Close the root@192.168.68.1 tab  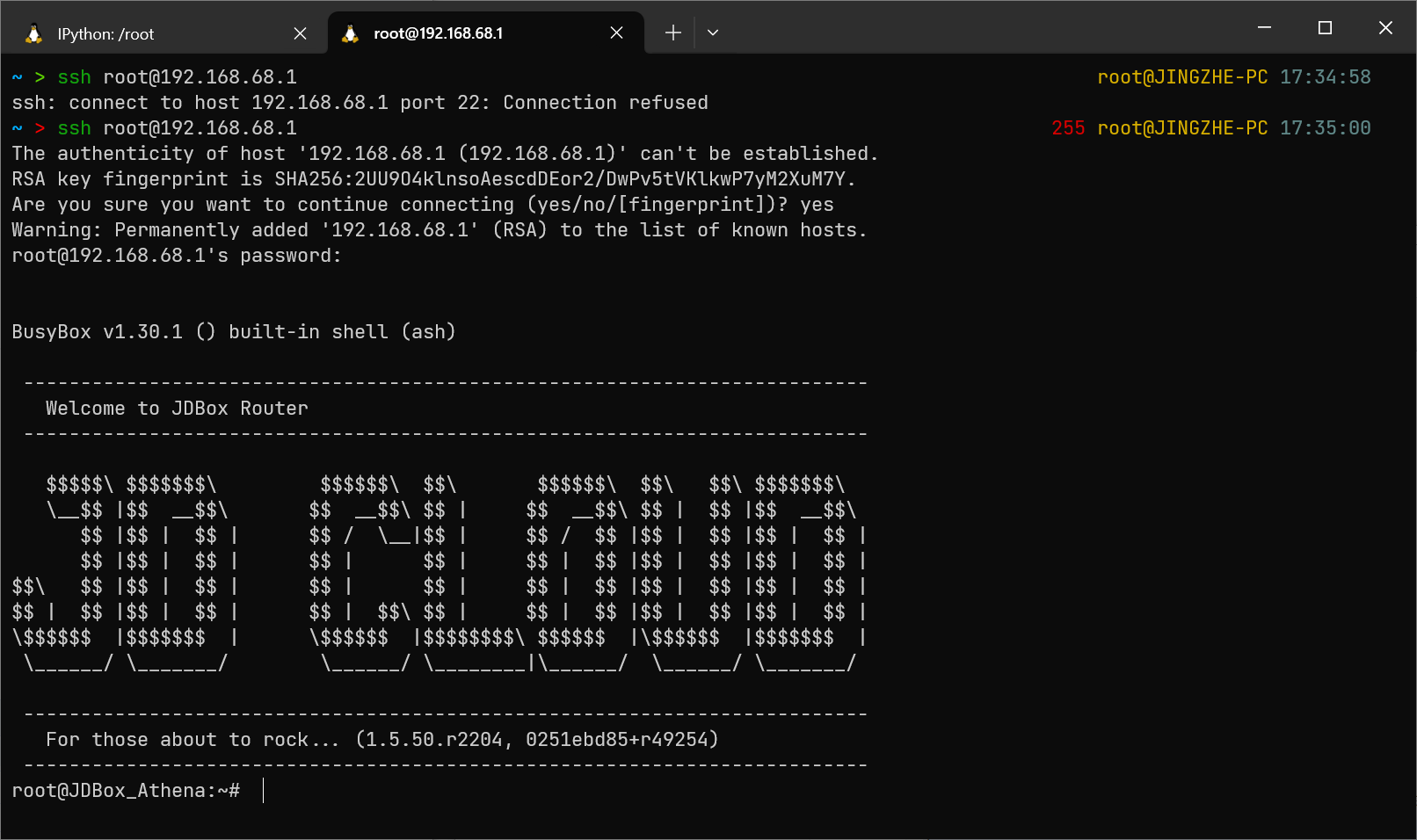(616, 33)
